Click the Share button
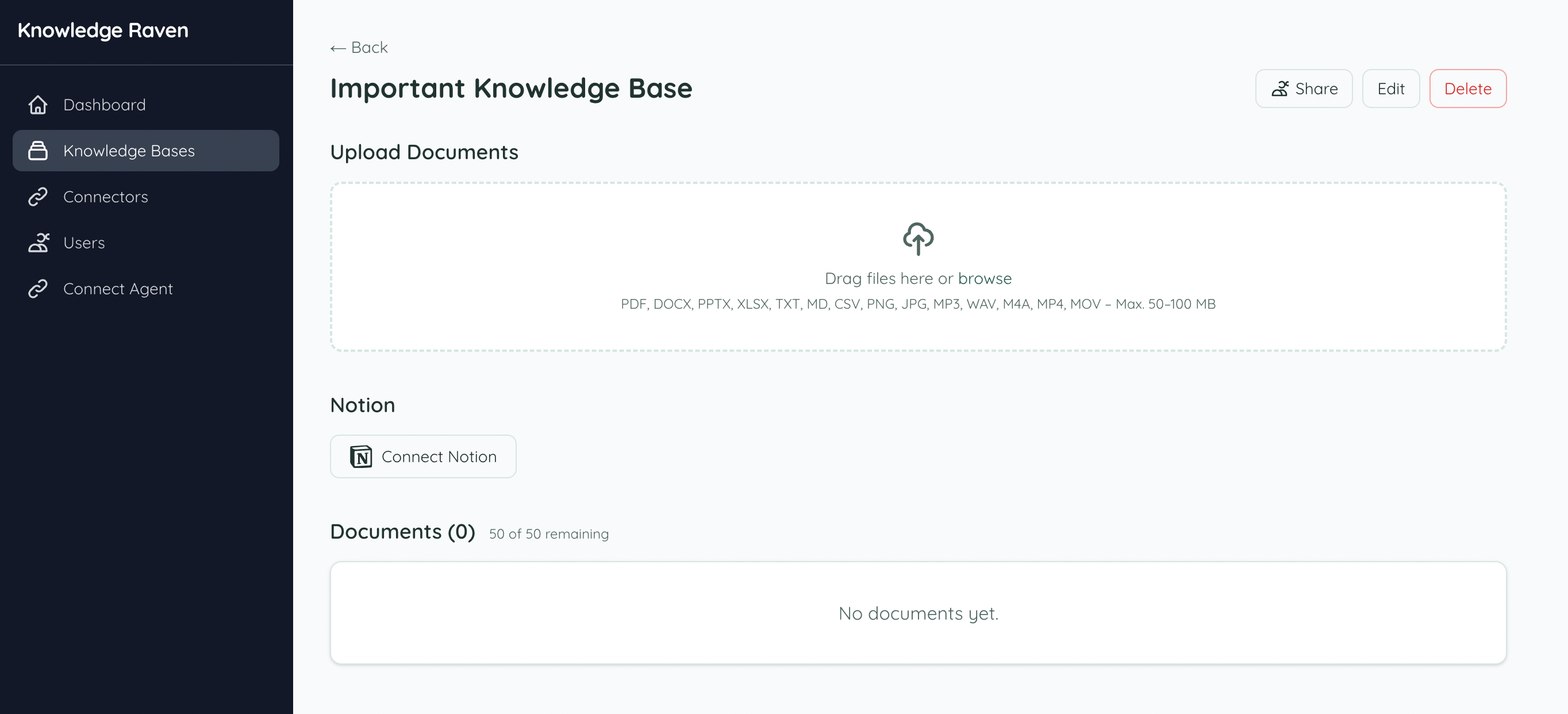Screen dimensions: 1568x714 point(1303,89)
